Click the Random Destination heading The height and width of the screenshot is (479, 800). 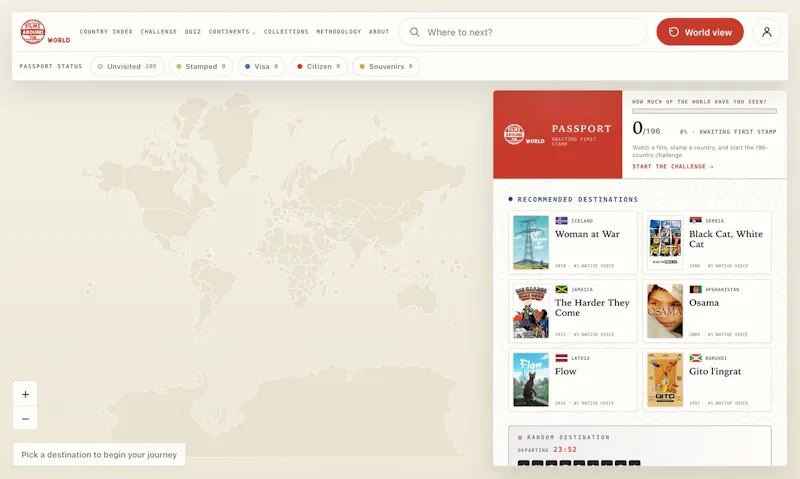pyautogui.click(x=568, y=437)
